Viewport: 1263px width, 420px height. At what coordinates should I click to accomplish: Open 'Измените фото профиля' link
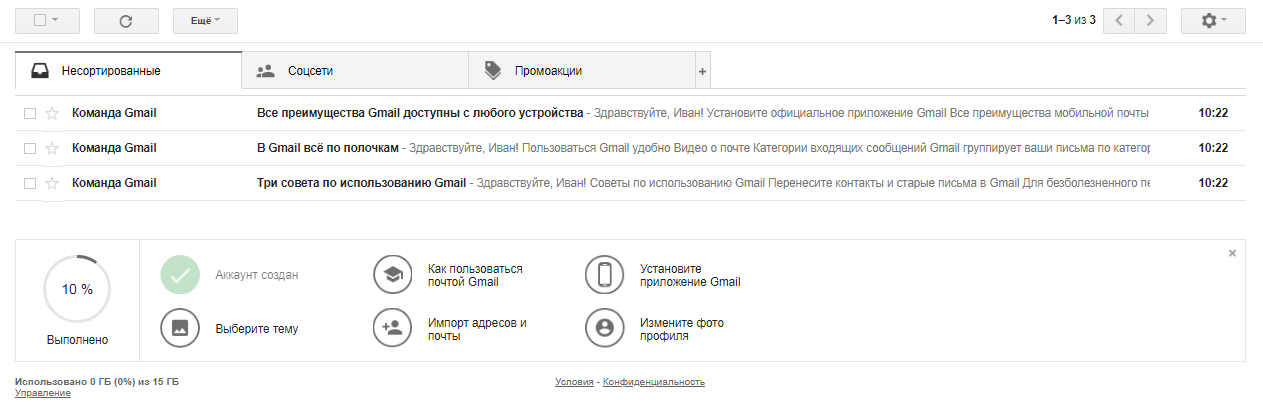pyautogui.click(x=682, y=329)
